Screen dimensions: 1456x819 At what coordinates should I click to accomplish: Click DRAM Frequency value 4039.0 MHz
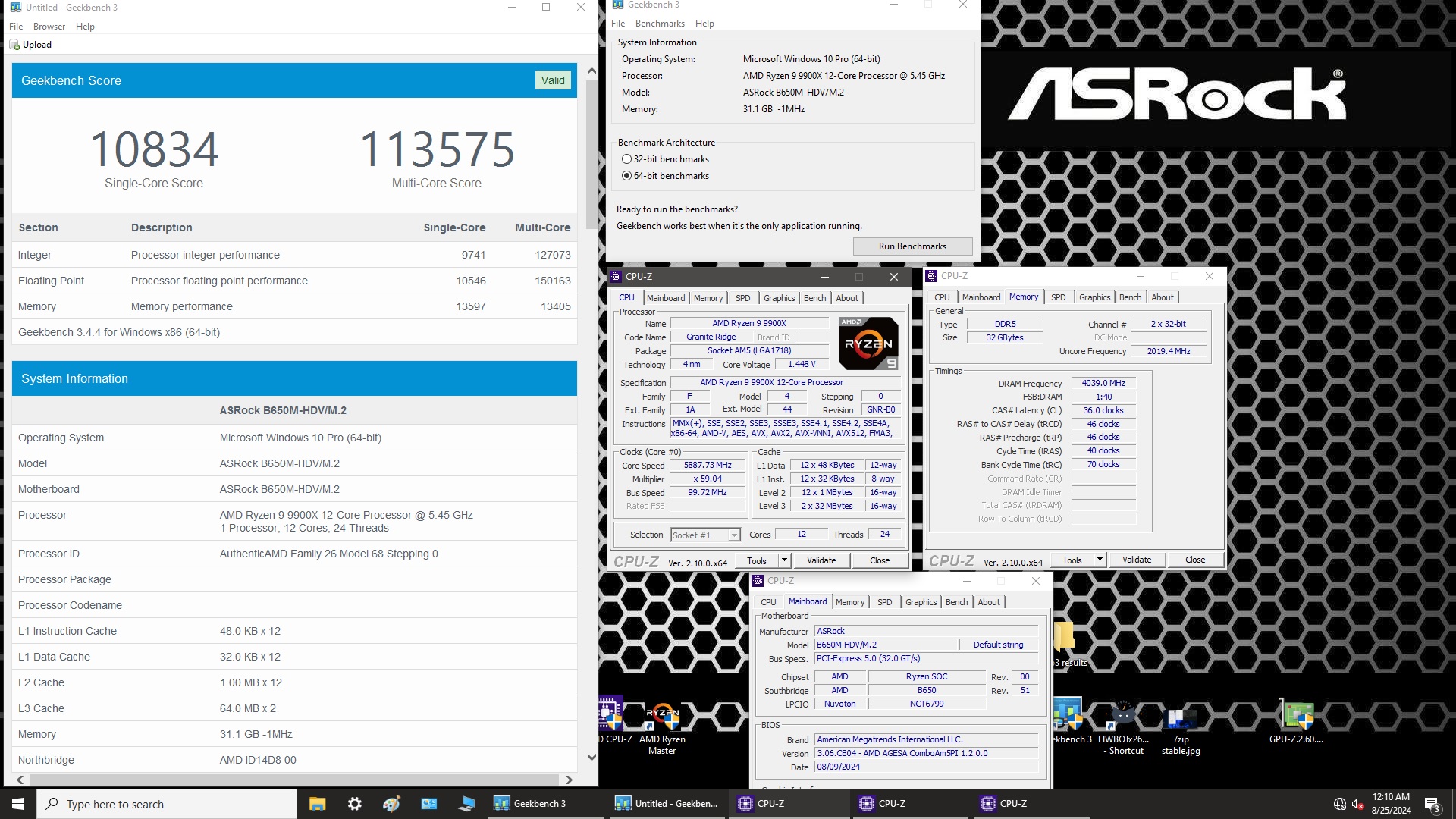pos(1103,384)
